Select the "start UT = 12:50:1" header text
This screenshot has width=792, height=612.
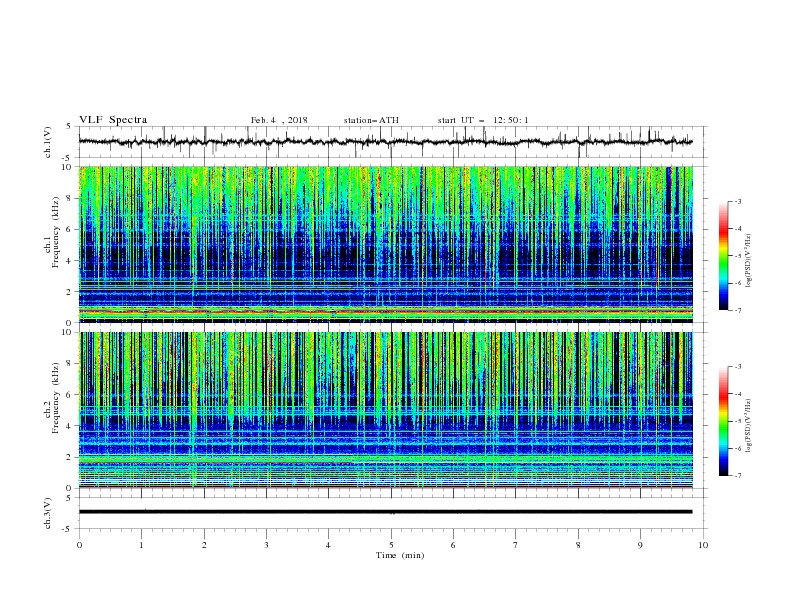pos(483,120)
